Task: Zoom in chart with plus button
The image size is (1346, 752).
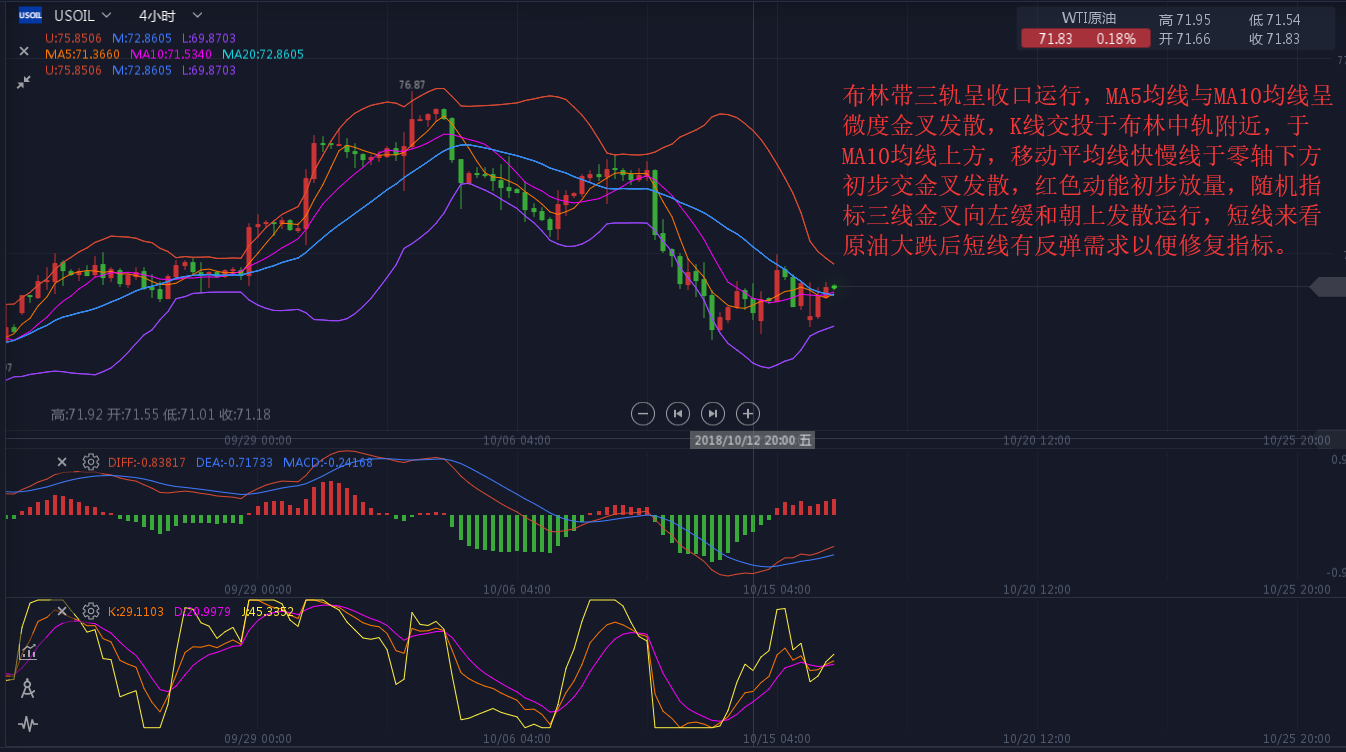Action: pyautogui.click(x=747, y=413)
